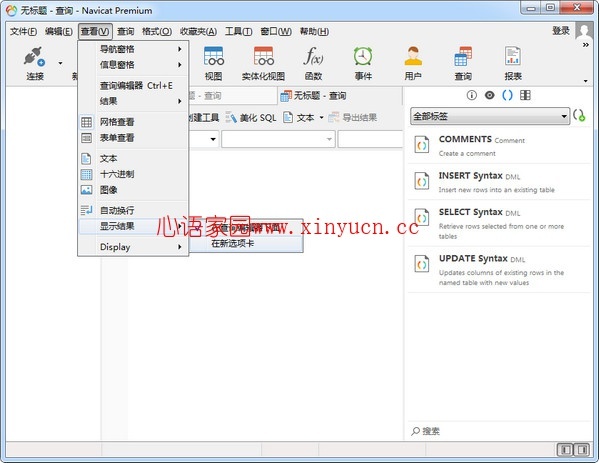Open the All Tags (全部标签) dropdown
Screen dimensions: 599x463
pyautogui.click(x=490, y=116)
